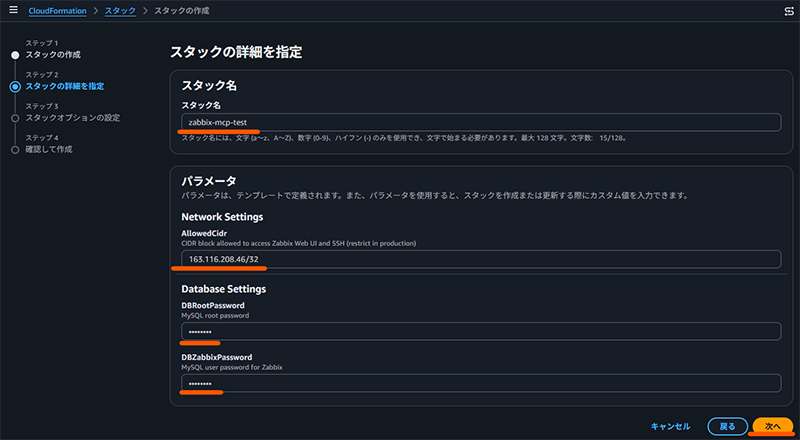Select スタックオプションの設定 step label
800x440 pixels.
tap(73, 118)
